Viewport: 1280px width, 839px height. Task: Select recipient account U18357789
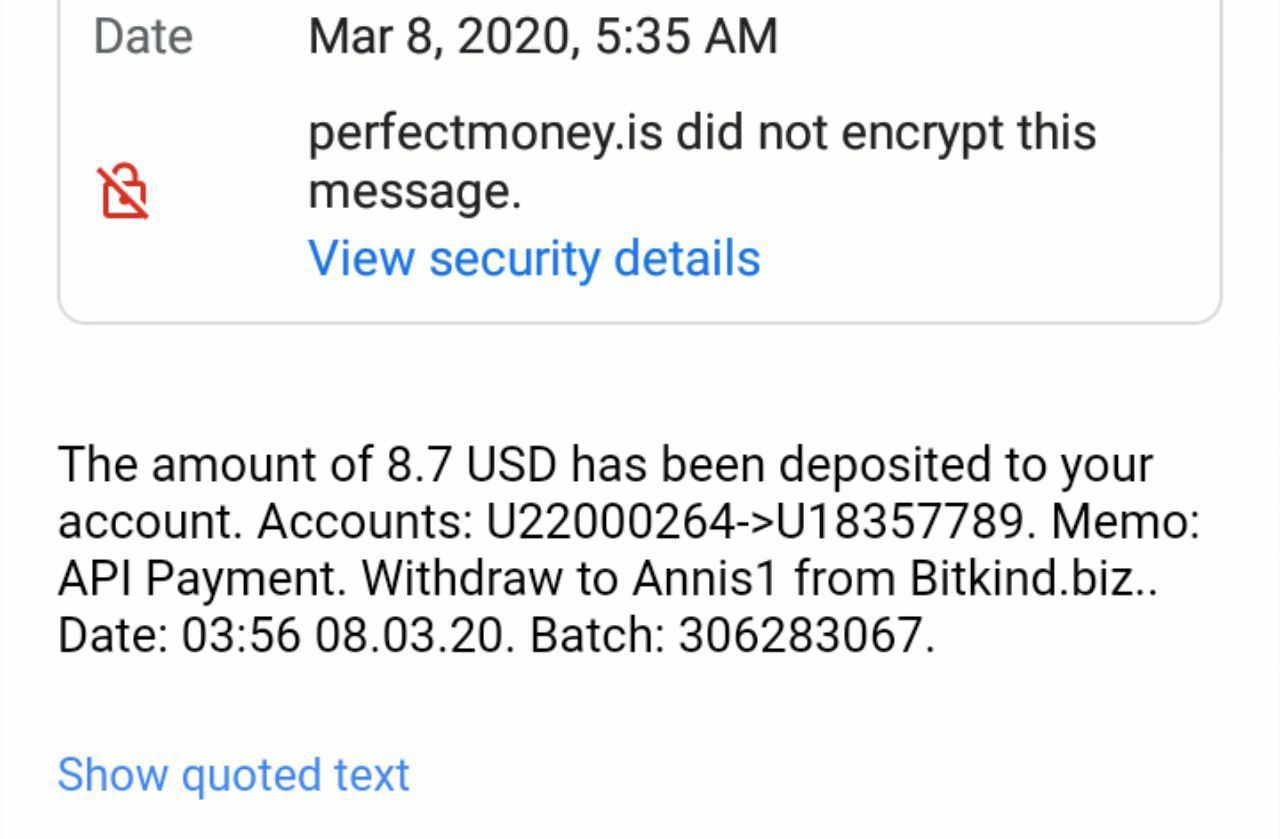click(900, 520)
